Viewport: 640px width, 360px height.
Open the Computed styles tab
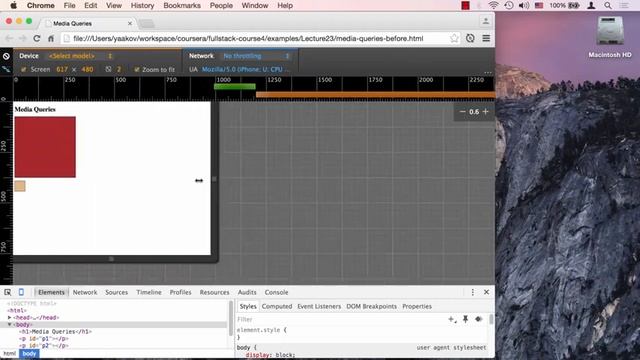pos(277,307)
